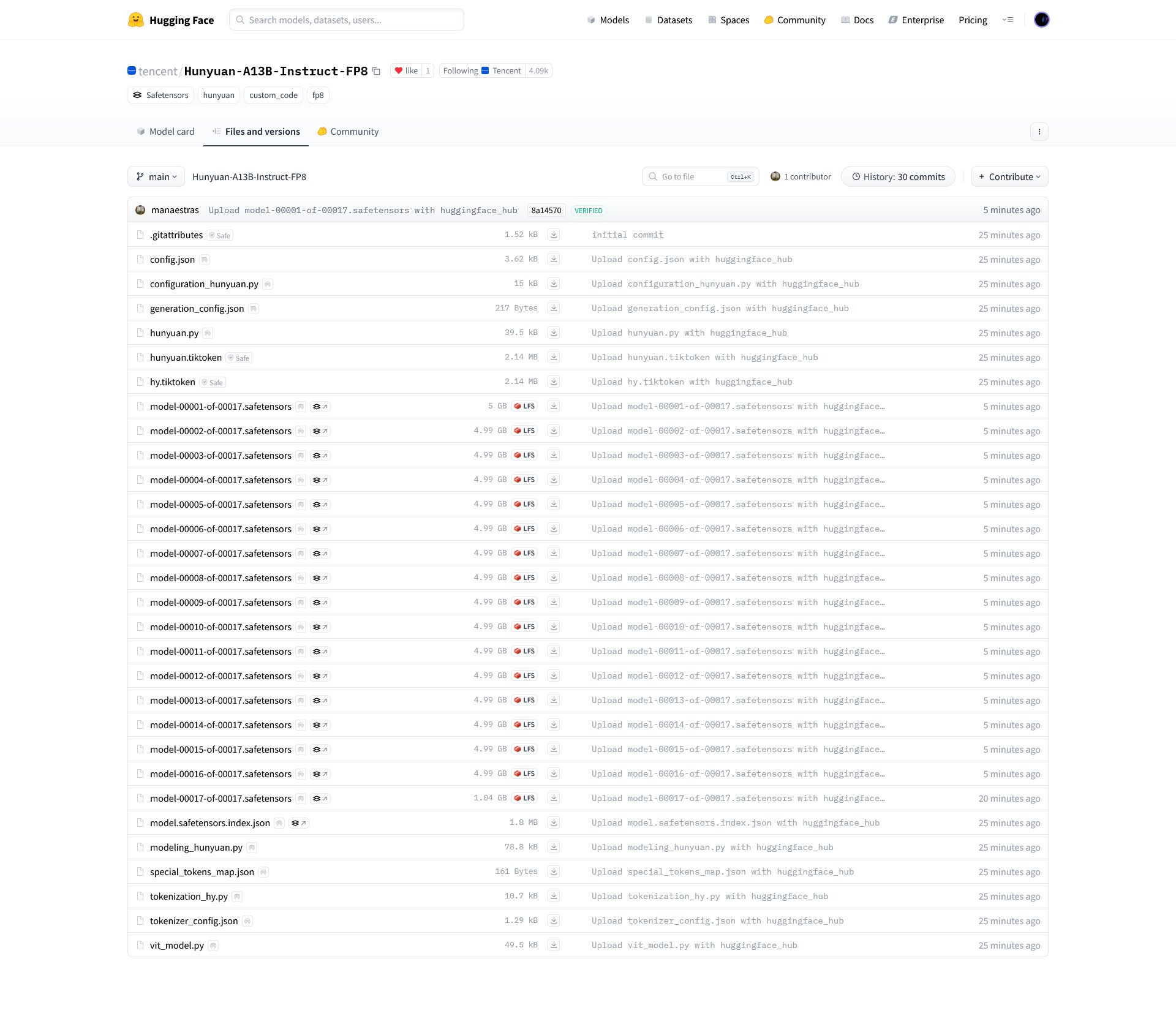Download the config.json file icon
1176x1016 pixels.
point(554,259)
